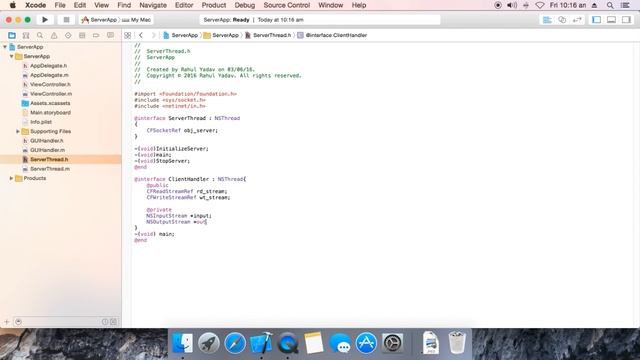The image size is (640, 360).
Task: Place cursor on the NSInputStream *input line
Action: tap(179, 216)
